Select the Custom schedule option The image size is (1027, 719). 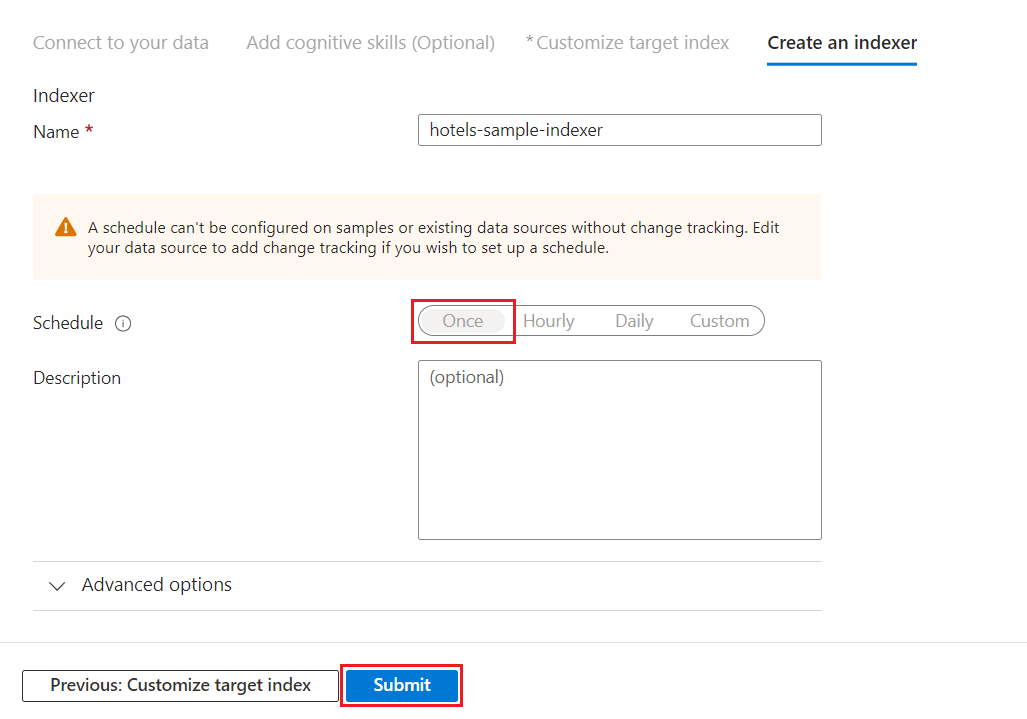(x=719, y=321)
